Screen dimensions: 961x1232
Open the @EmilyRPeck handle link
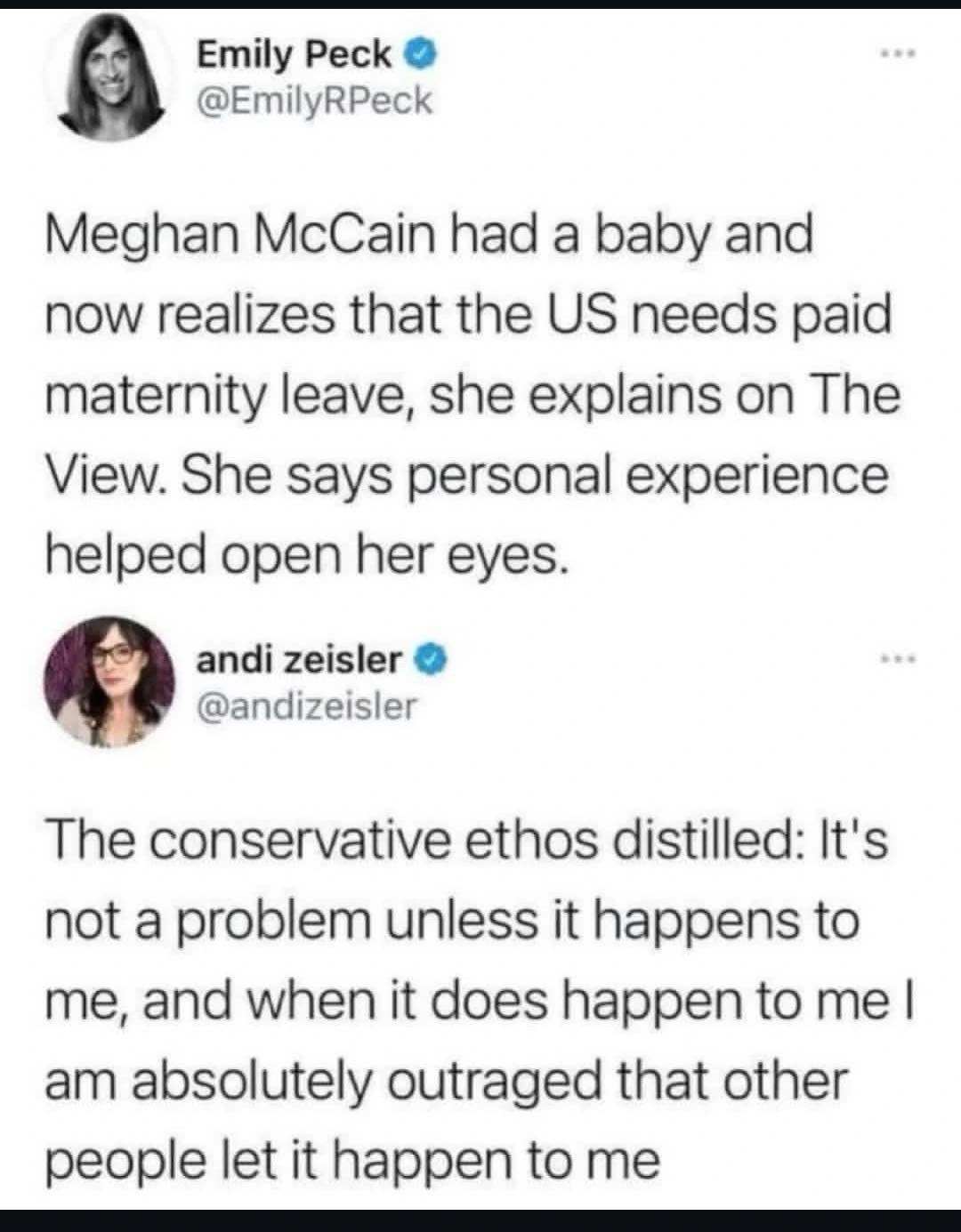point(313,101)
